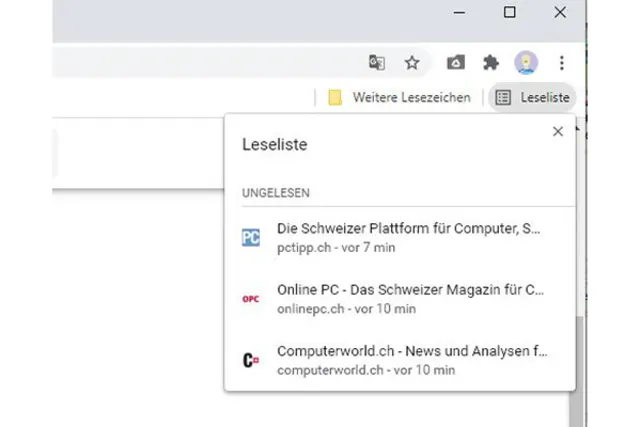Click the blue PC favicon for pctipp.ch
This screenshot has width=640, height=427.
(x=251, y=237)
